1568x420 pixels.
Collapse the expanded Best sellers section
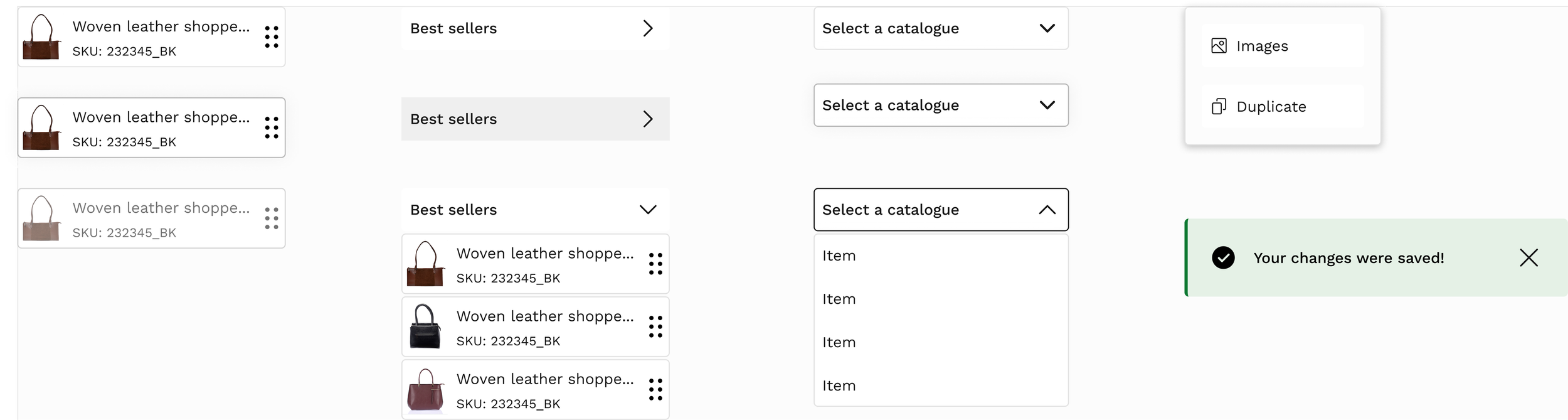648,210
